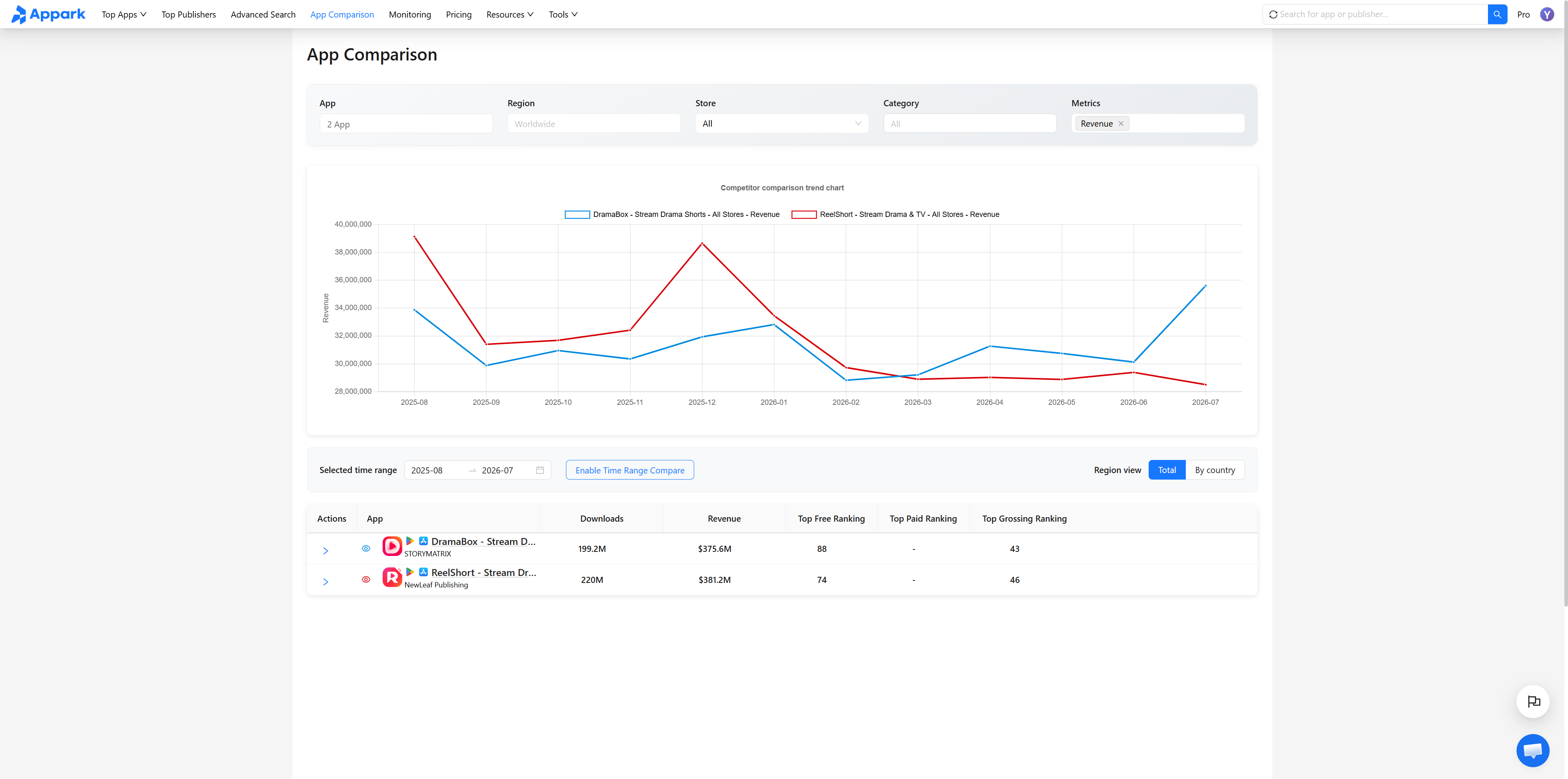Click the DramaBox app icon thumbnail
Screen dimensions: 1568x779
[392, 546]
